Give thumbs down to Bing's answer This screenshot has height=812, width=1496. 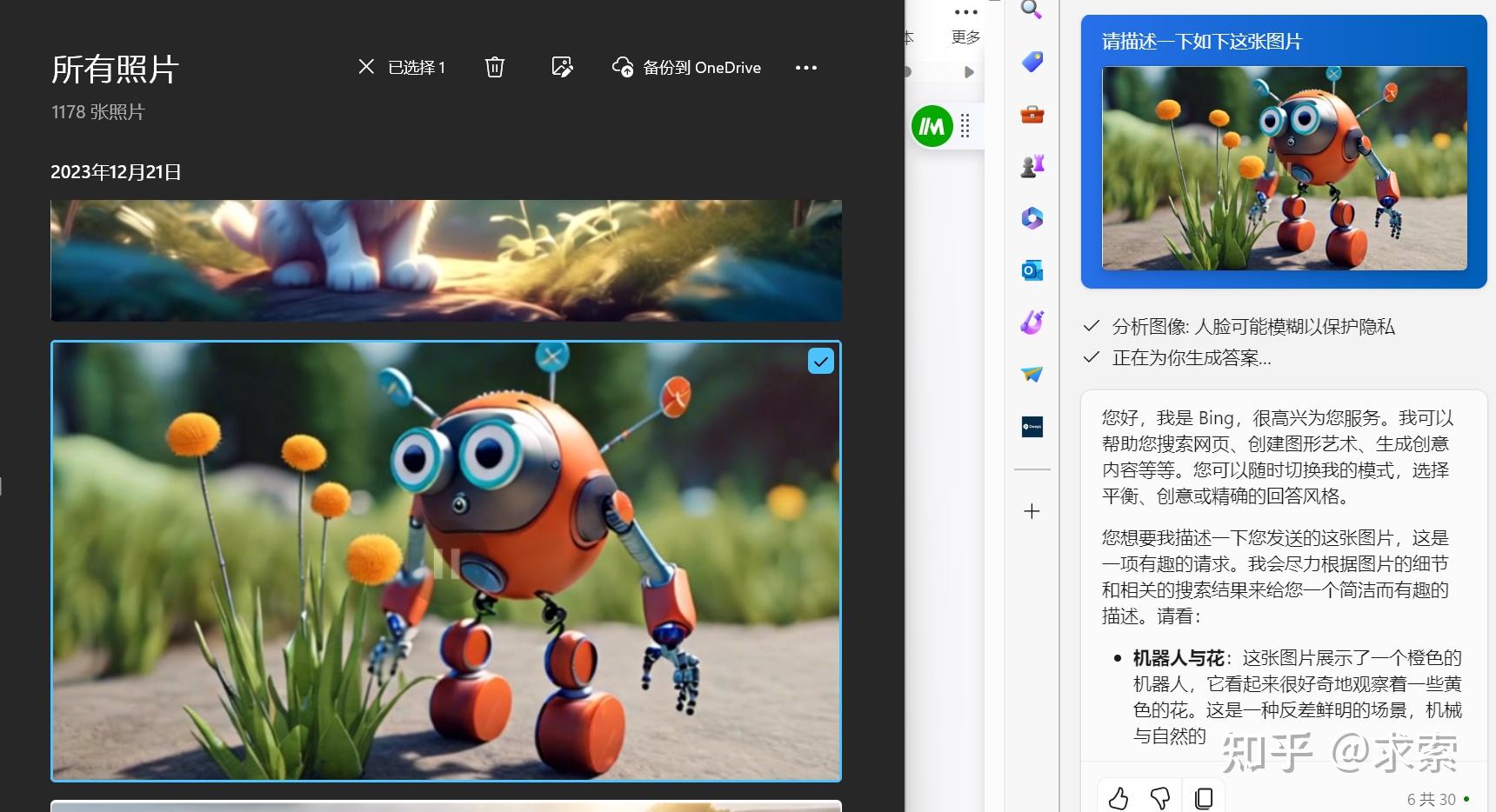[x=1161, y=795]
